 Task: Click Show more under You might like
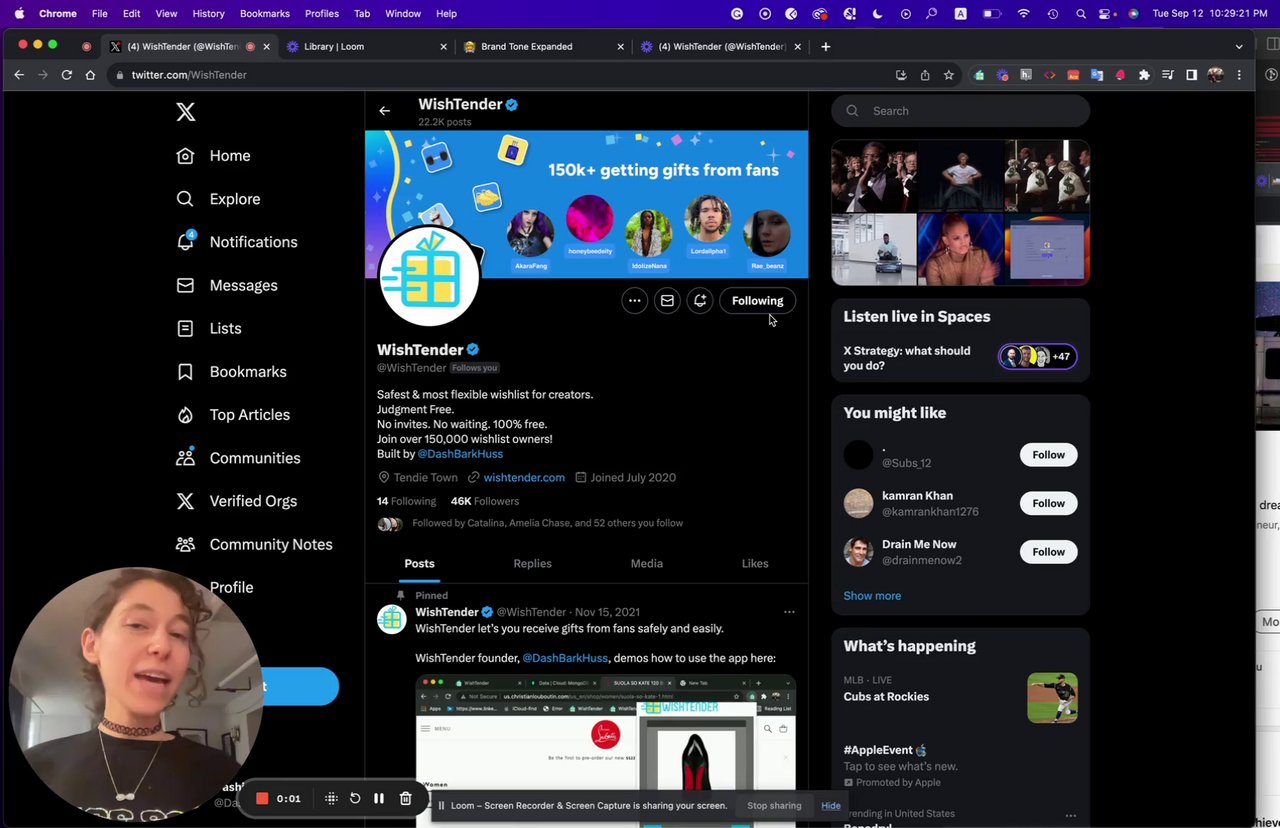pyautogui.click(x=872, y=596)
